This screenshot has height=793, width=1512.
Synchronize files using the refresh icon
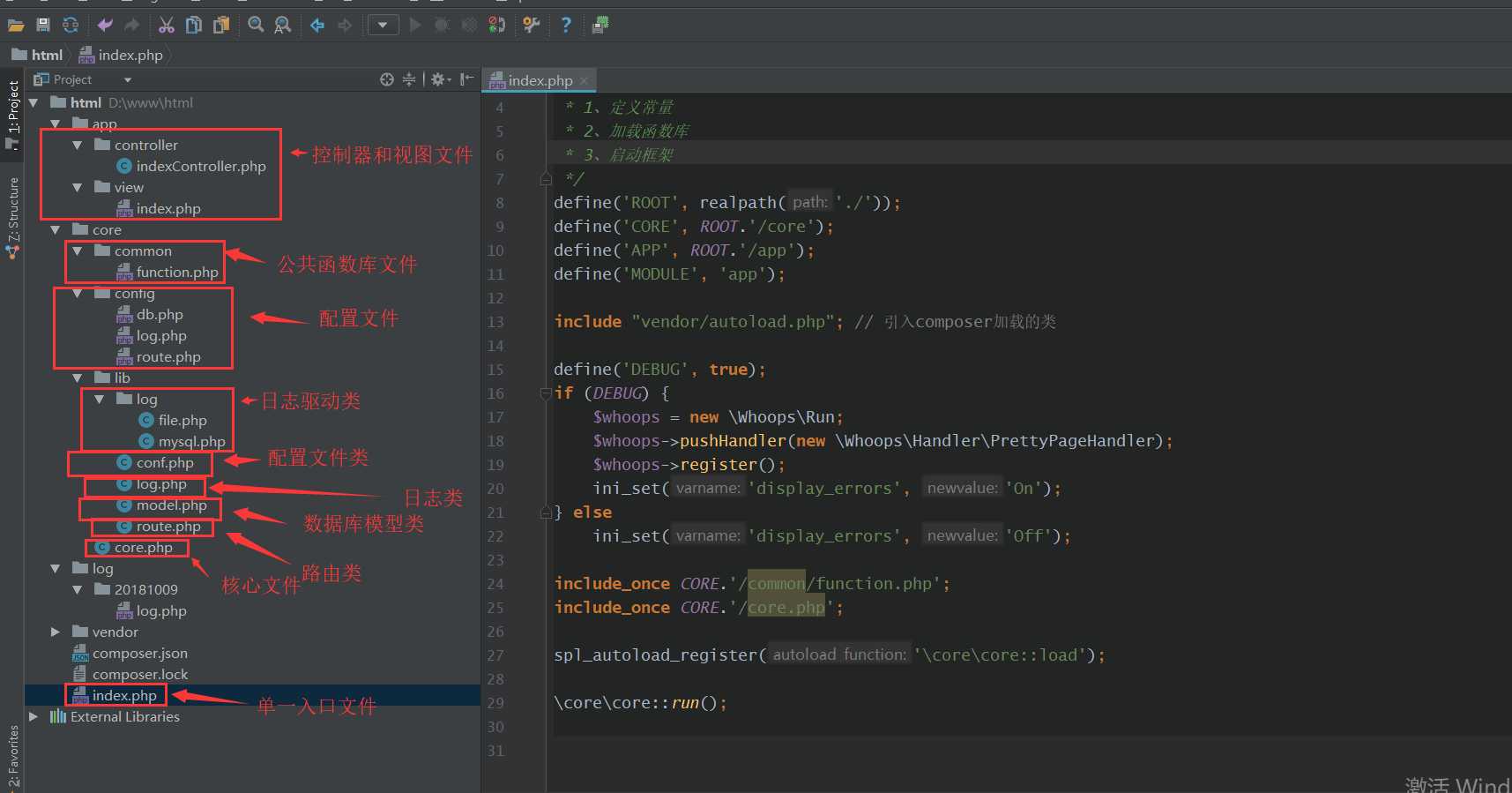pyautogui.click(x=71, y=26)
